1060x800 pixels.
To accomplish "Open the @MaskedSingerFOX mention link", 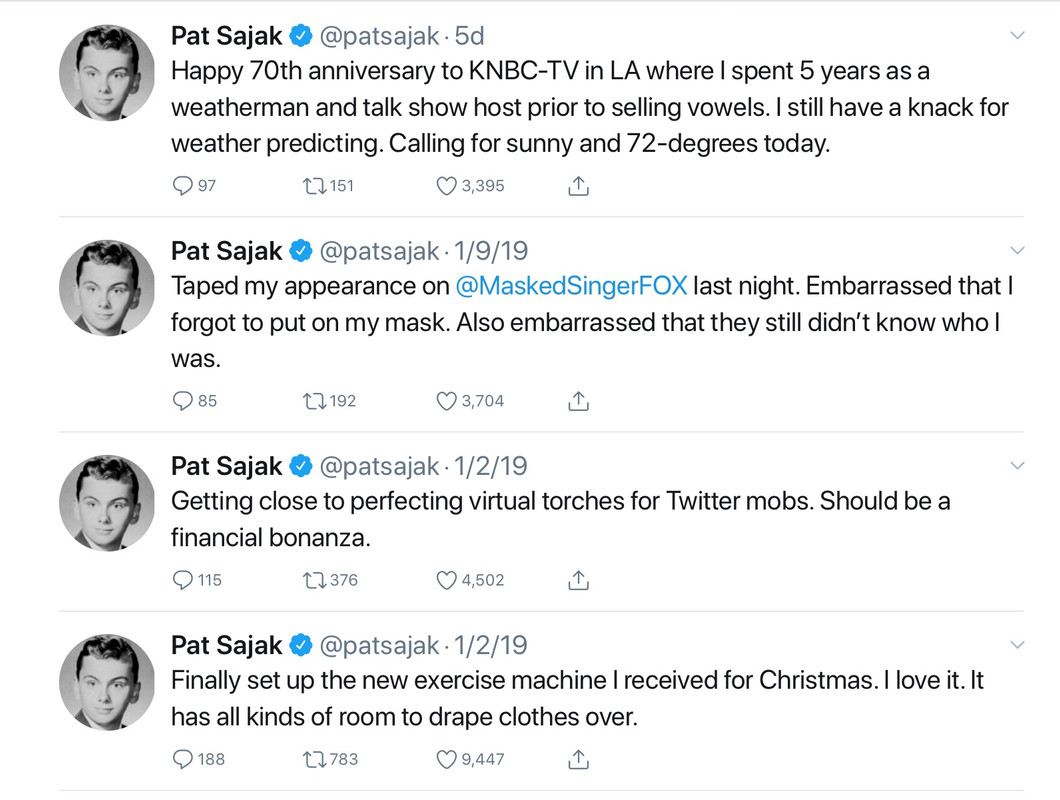I will [x=571, y=286].
